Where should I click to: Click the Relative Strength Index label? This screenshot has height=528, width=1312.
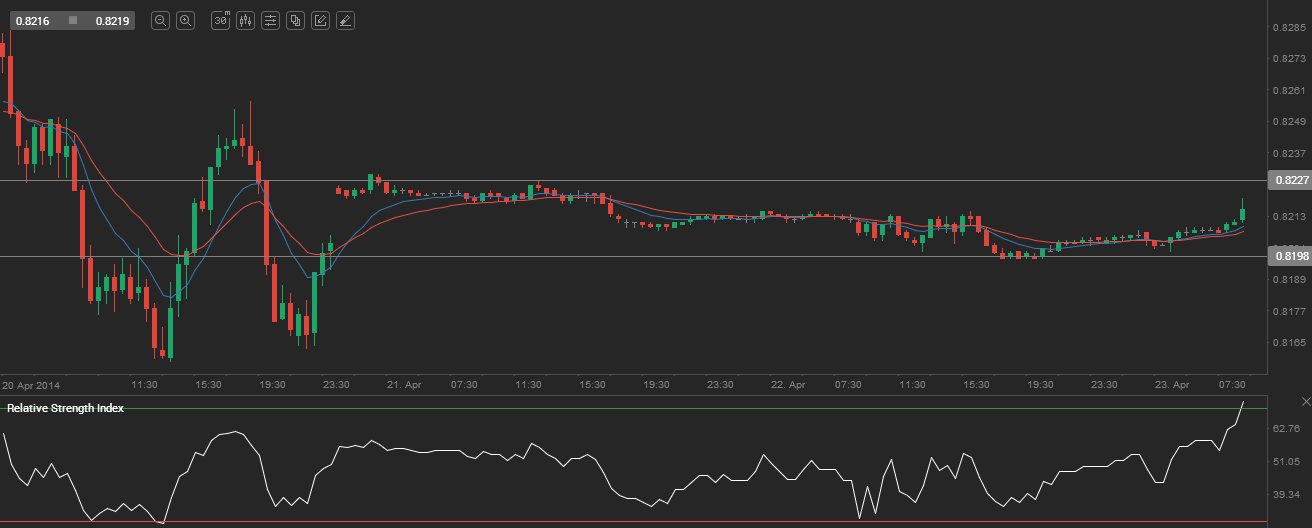coord(65,408)
